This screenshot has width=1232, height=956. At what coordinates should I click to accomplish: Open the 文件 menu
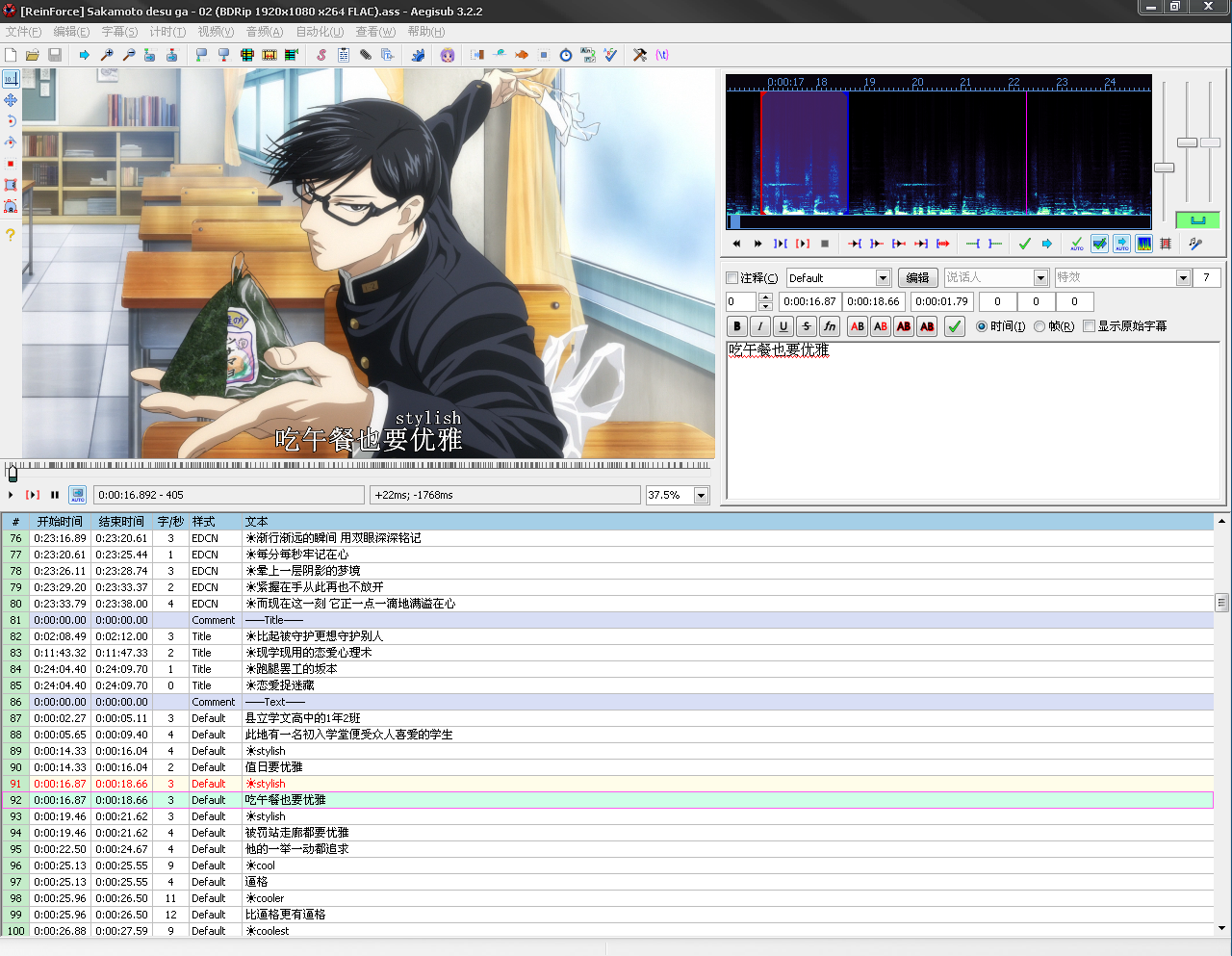(x=23, y=32)
